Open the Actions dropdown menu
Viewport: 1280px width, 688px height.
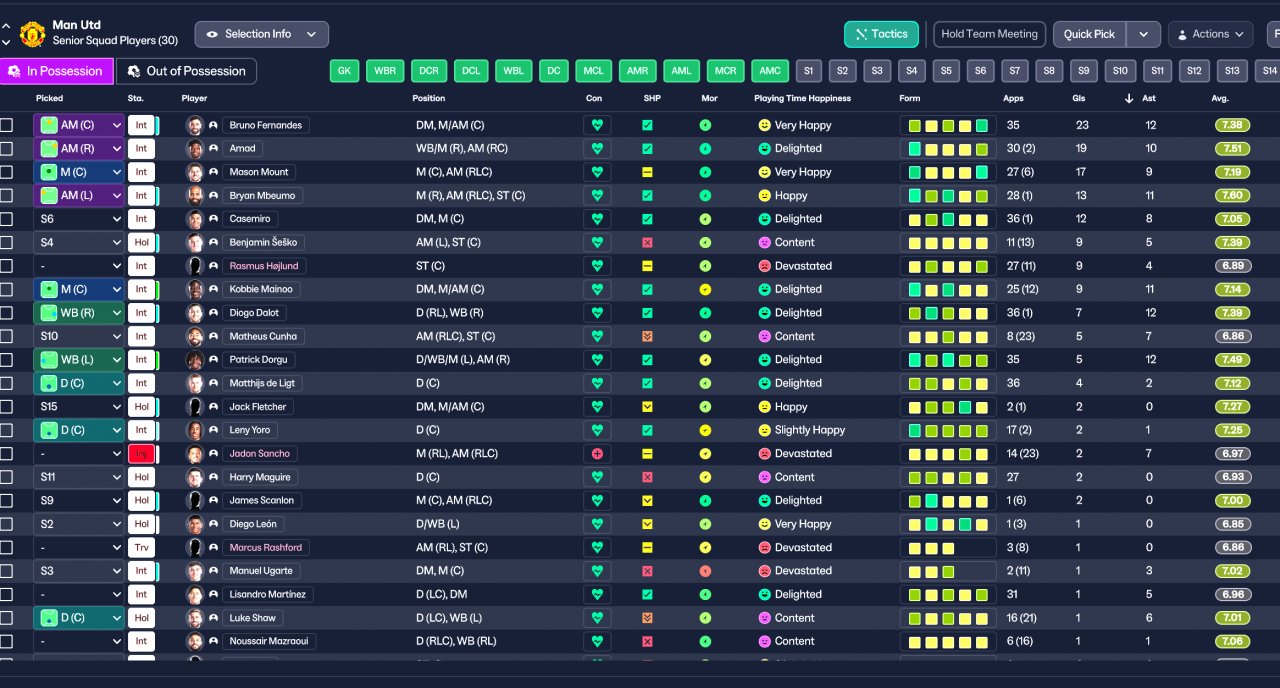(1210, 34)
